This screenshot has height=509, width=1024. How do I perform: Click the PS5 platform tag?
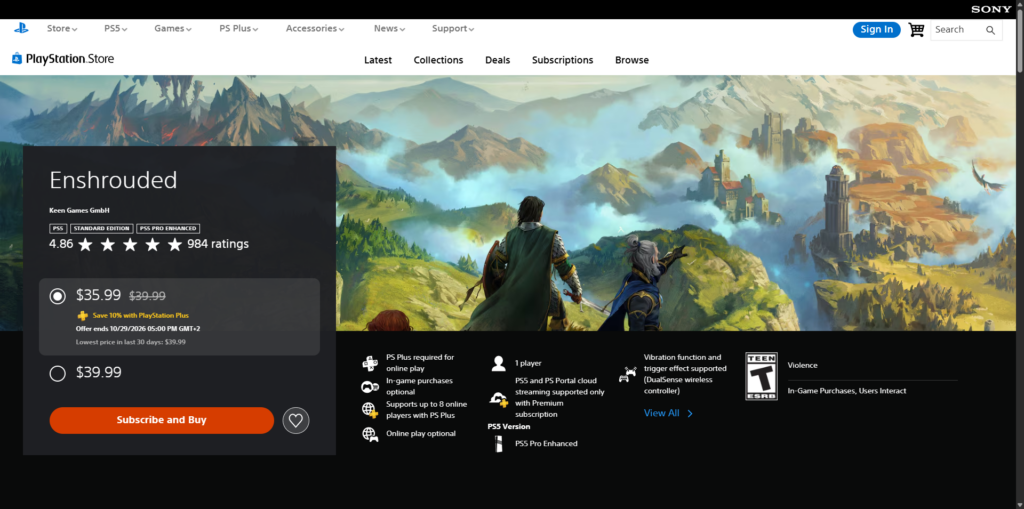[58, 229]
